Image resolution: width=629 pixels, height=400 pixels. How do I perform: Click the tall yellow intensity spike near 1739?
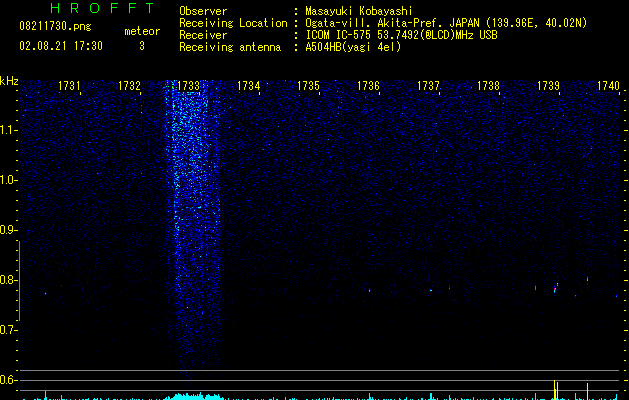pyautogui.click(x=555, y=390)
